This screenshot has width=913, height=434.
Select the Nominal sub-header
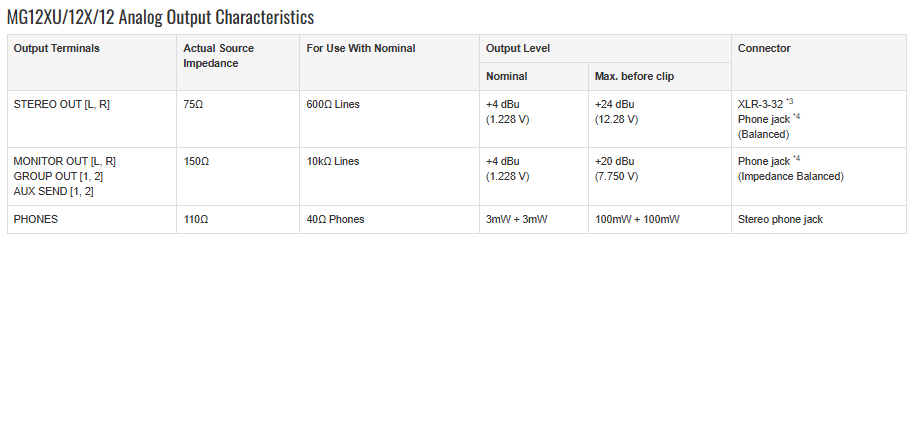(x=534, y=76)
